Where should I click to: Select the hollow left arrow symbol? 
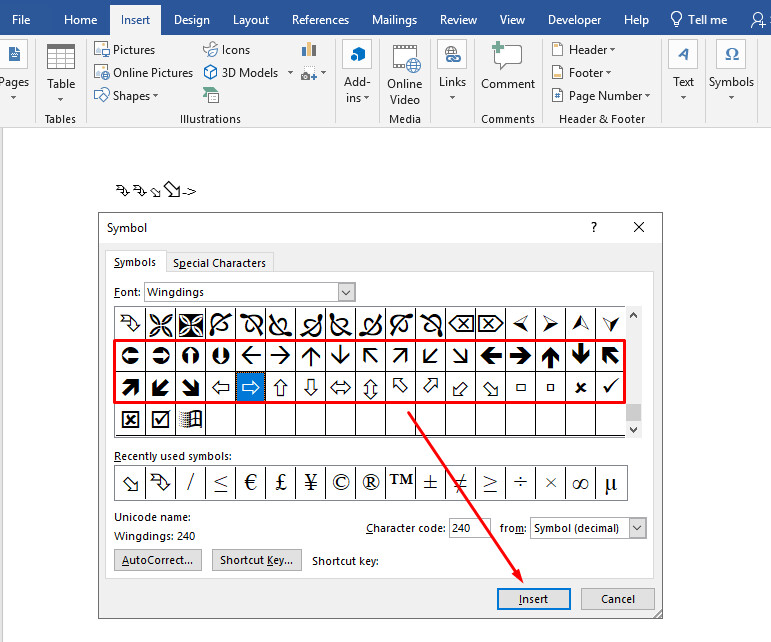point(221,387)
